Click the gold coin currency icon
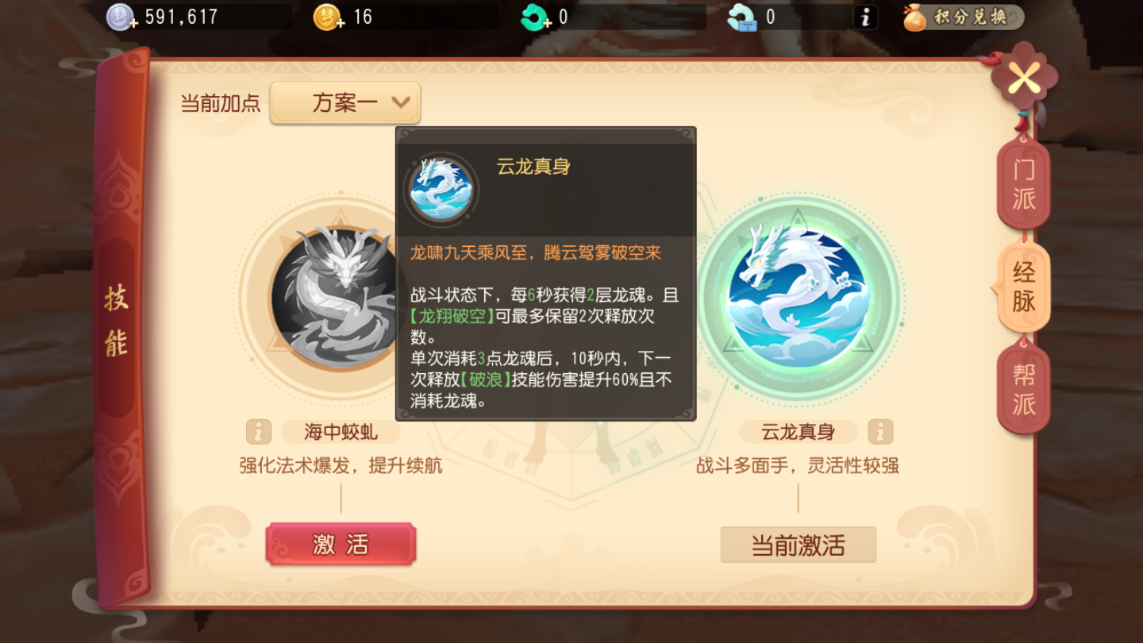1143x643 pixels. [328, 17]
